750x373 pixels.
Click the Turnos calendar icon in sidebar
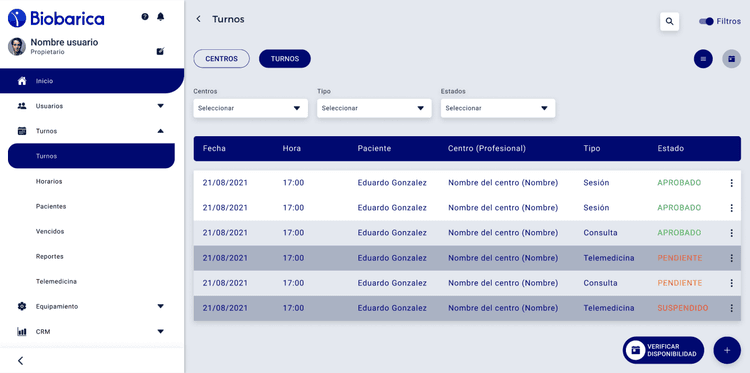point(22,131)
